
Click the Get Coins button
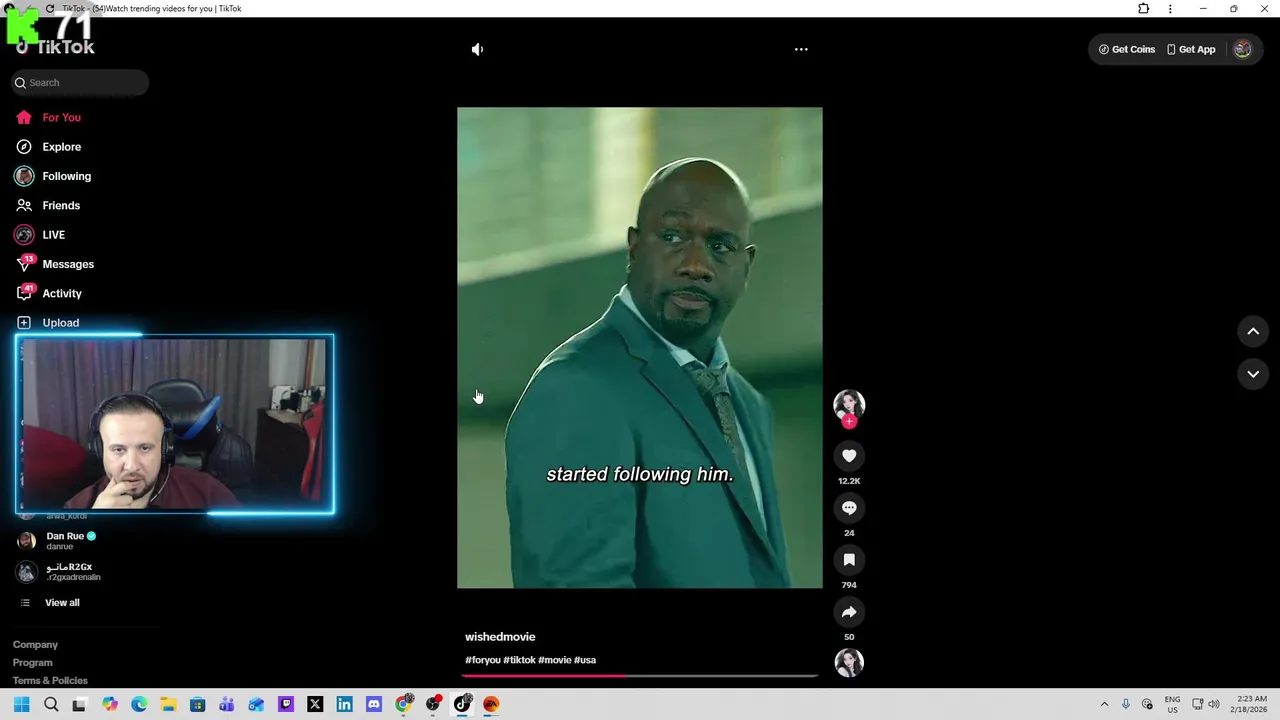1127,49
